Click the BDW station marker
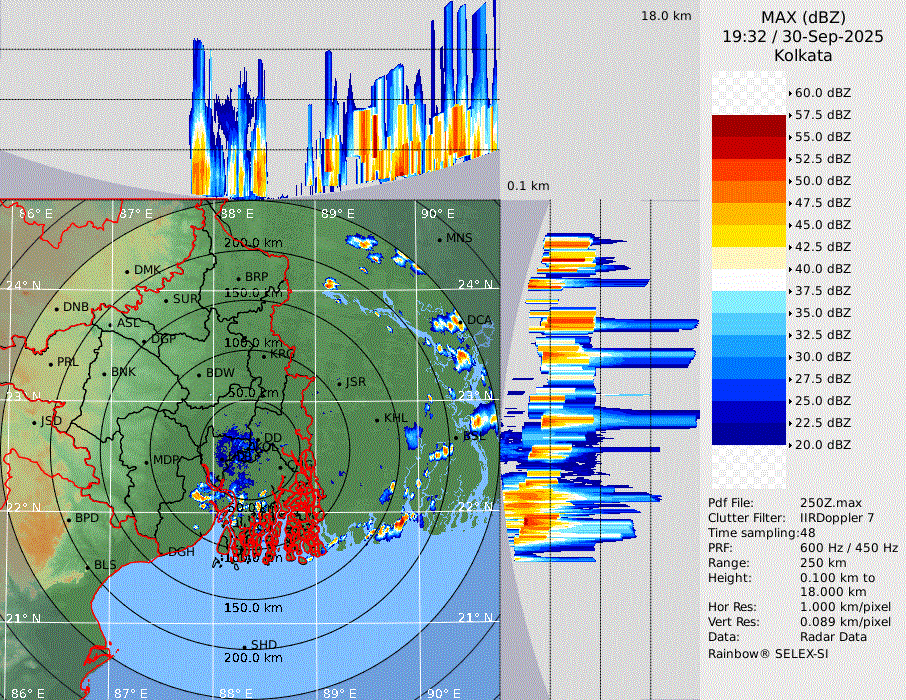Viewport: 906px width, 700px height. [199, 375]
